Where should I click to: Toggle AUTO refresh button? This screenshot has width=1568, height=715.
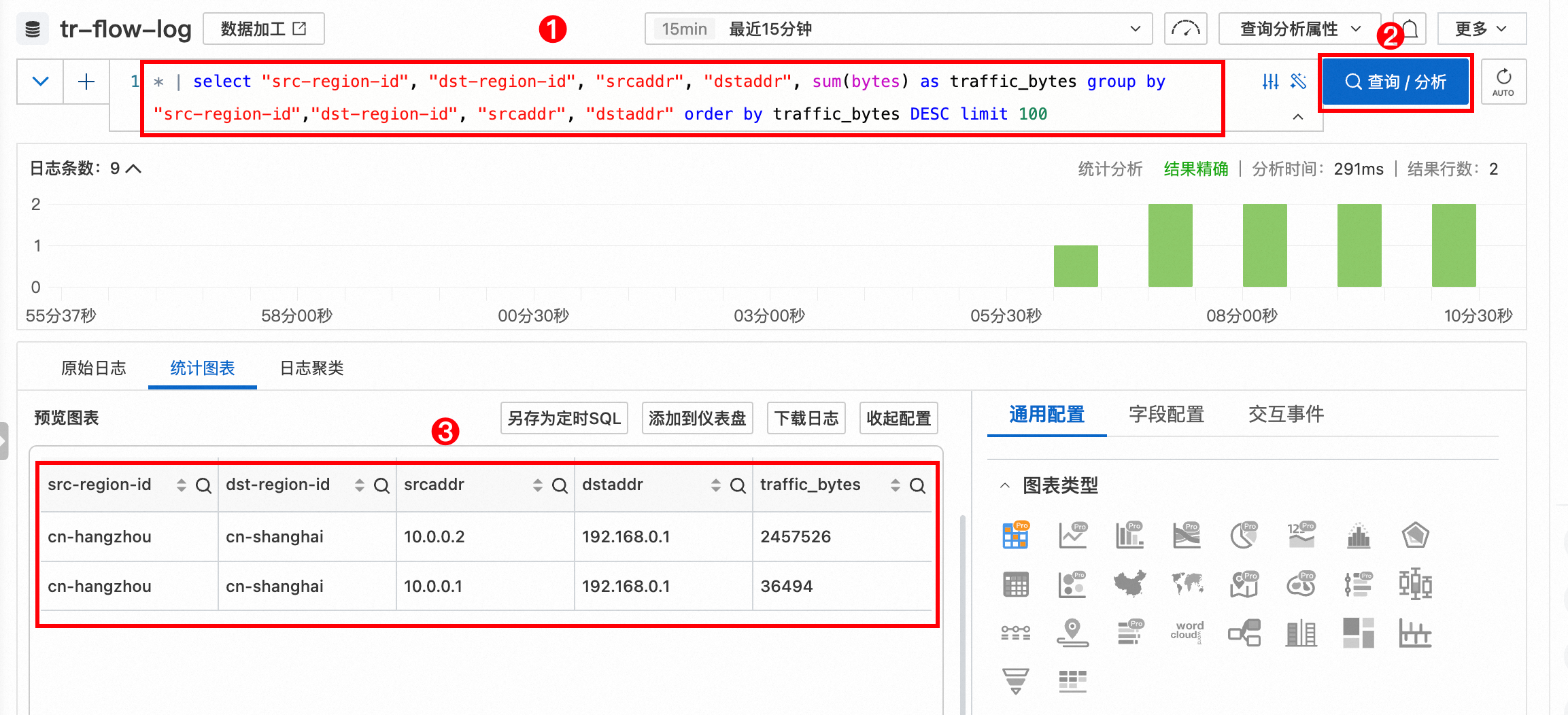[1503, 82]
